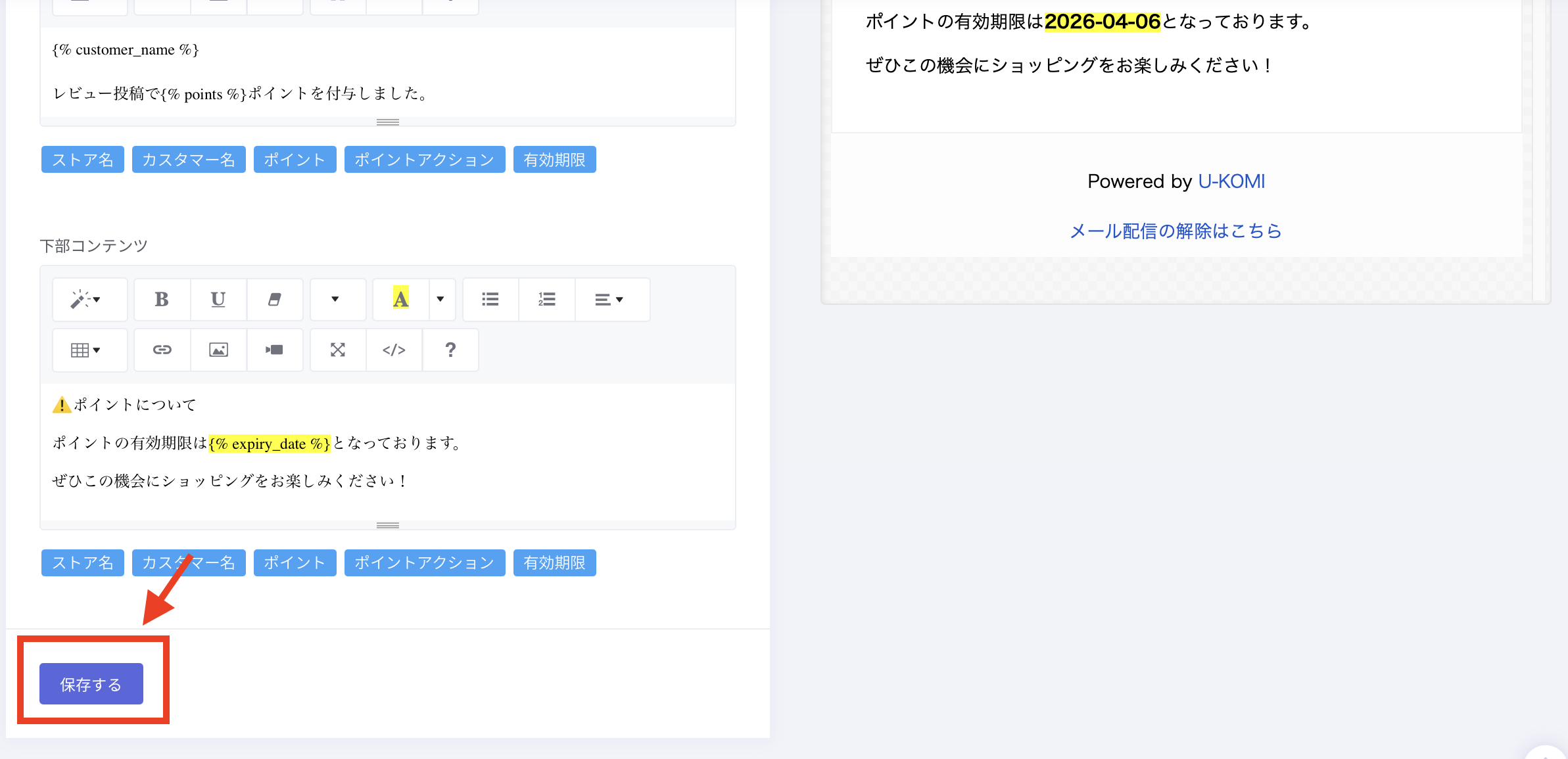Expand the font size dropdown arrow
This screenshot has width=1568, height=759.
point(335,300)
